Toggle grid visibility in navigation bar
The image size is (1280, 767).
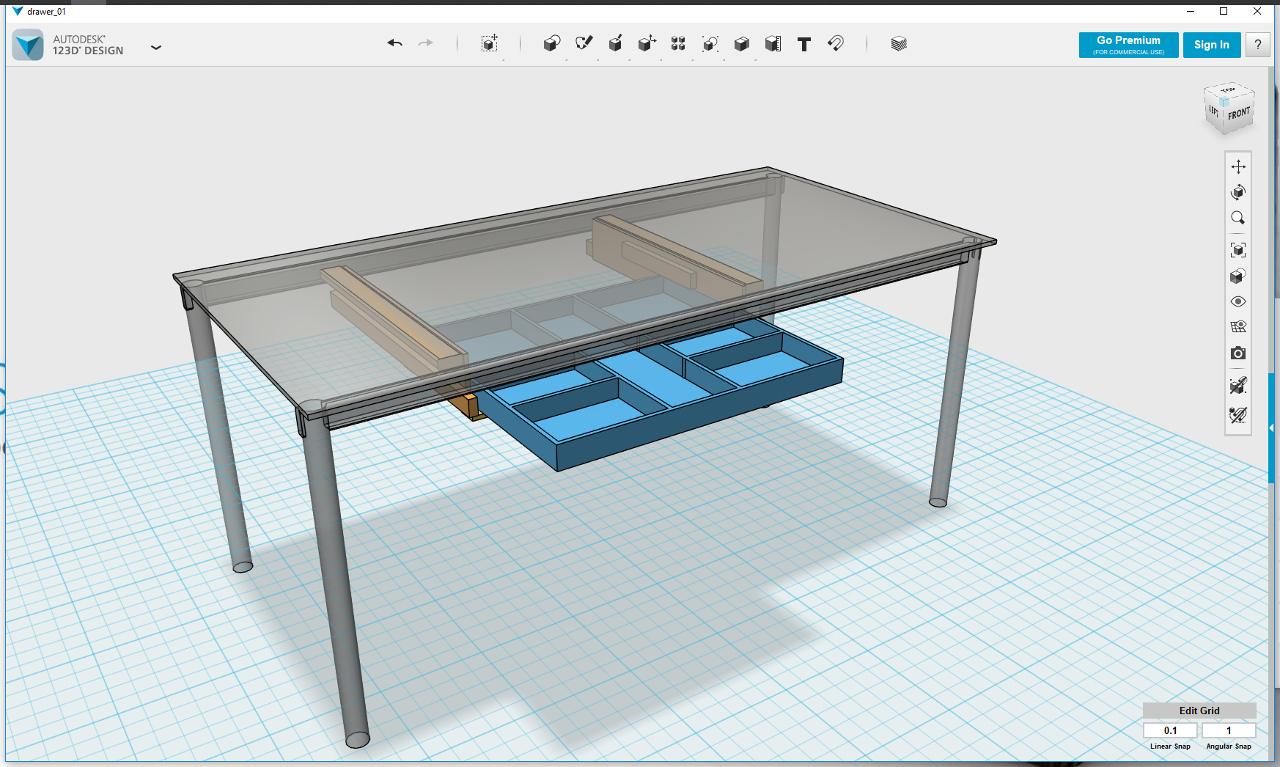click(1238, 326)
